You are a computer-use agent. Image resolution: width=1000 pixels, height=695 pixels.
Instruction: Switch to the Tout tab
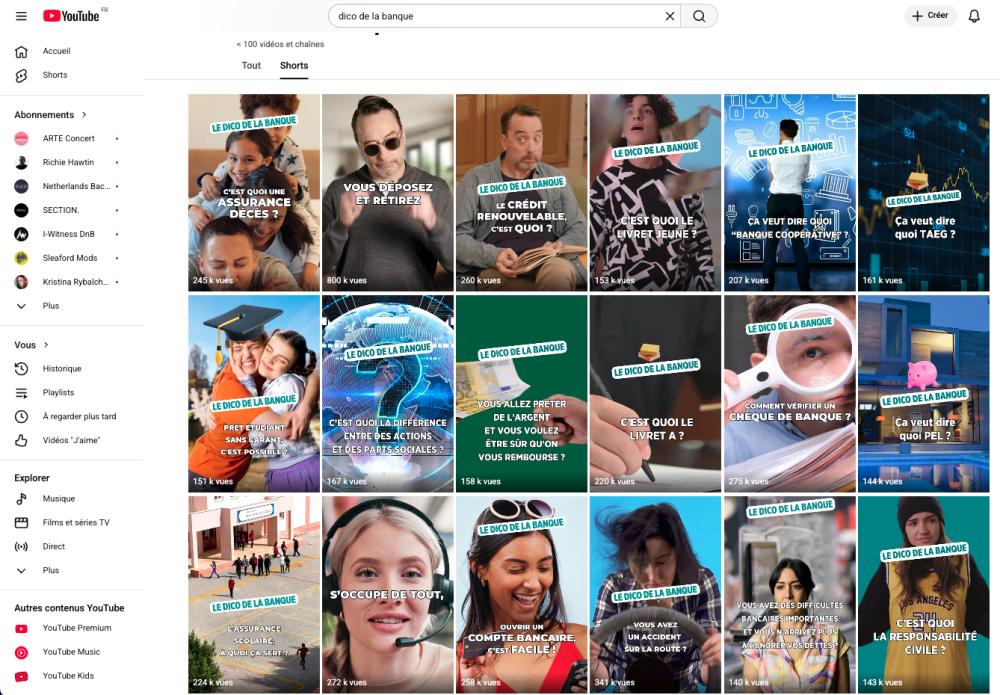click(251, 66)
